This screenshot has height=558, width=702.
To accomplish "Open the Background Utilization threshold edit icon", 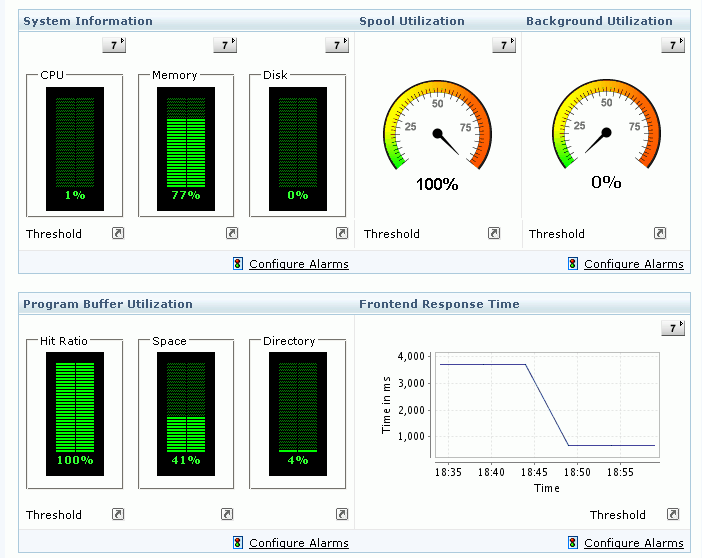I will (660, 233).
